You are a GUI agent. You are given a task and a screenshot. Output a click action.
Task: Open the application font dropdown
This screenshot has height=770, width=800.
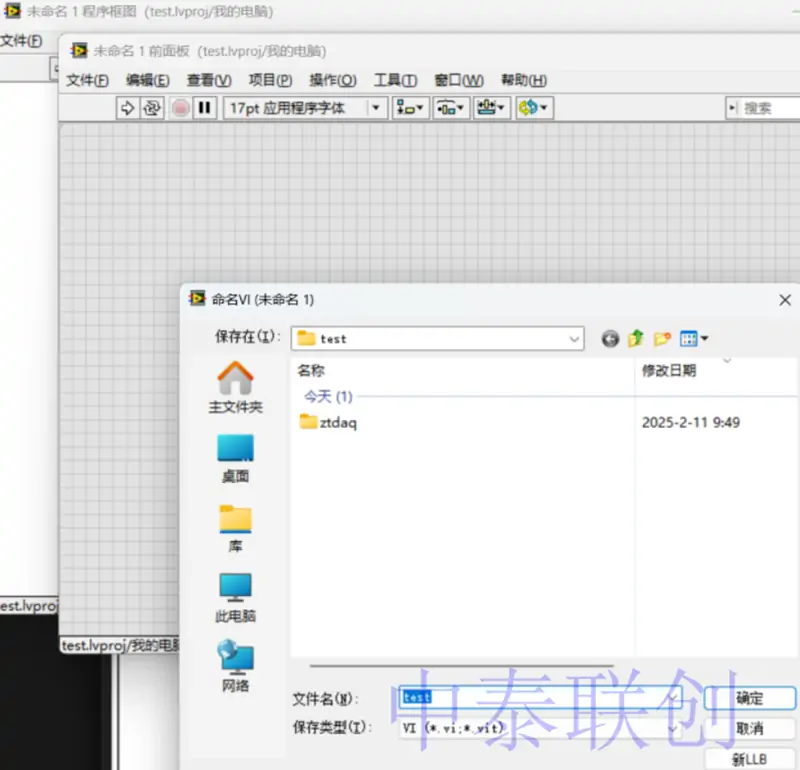tap(377, 108)
